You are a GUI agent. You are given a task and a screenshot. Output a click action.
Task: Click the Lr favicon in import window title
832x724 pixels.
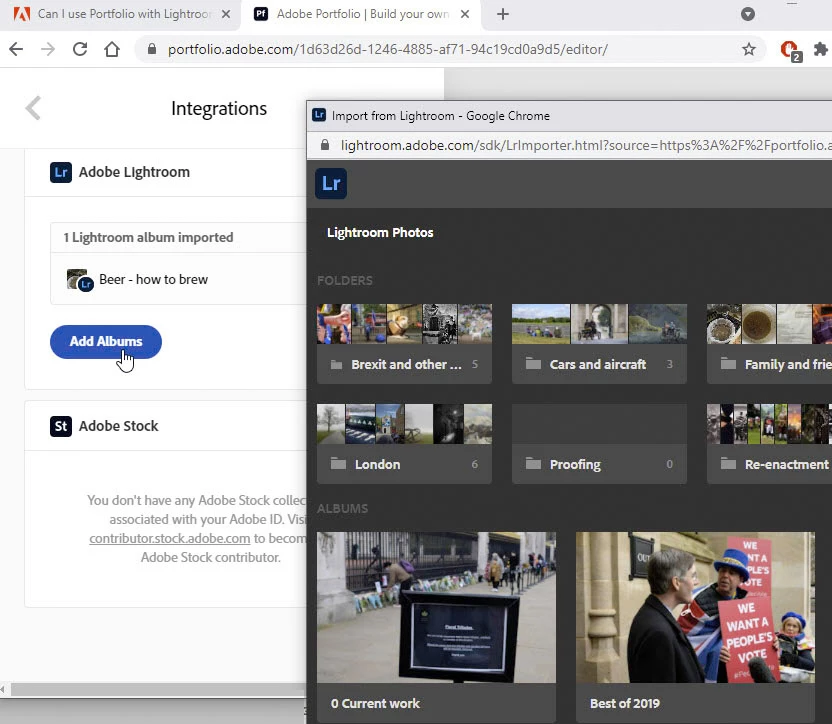click(319, 115)
